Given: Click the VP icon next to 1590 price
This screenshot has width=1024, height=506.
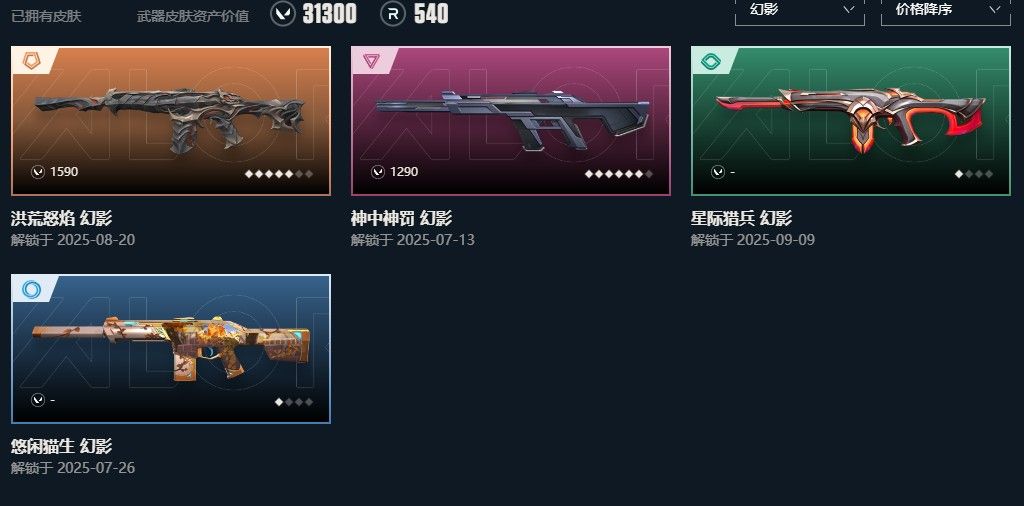Looking at the screenshot, I should pyautogui.click(x=38, y=172).
